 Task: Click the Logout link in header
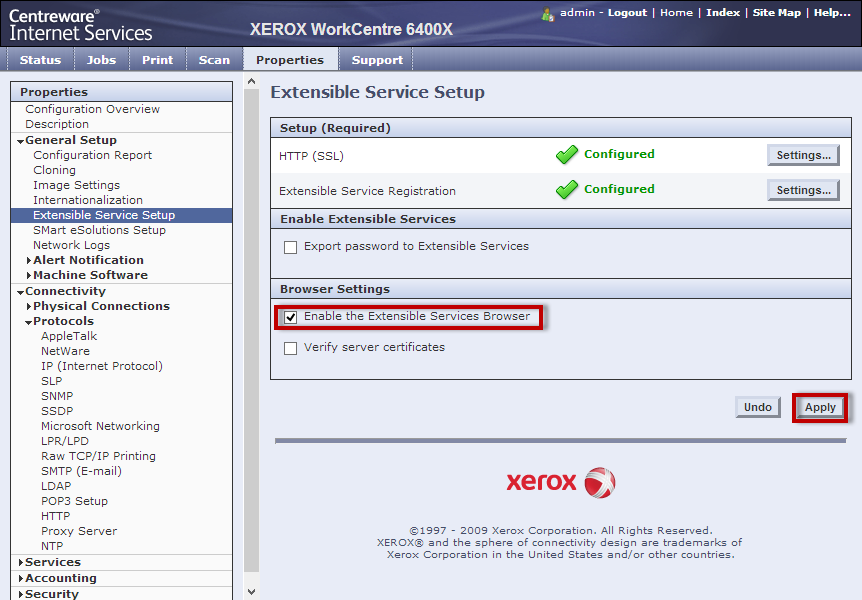627,13
